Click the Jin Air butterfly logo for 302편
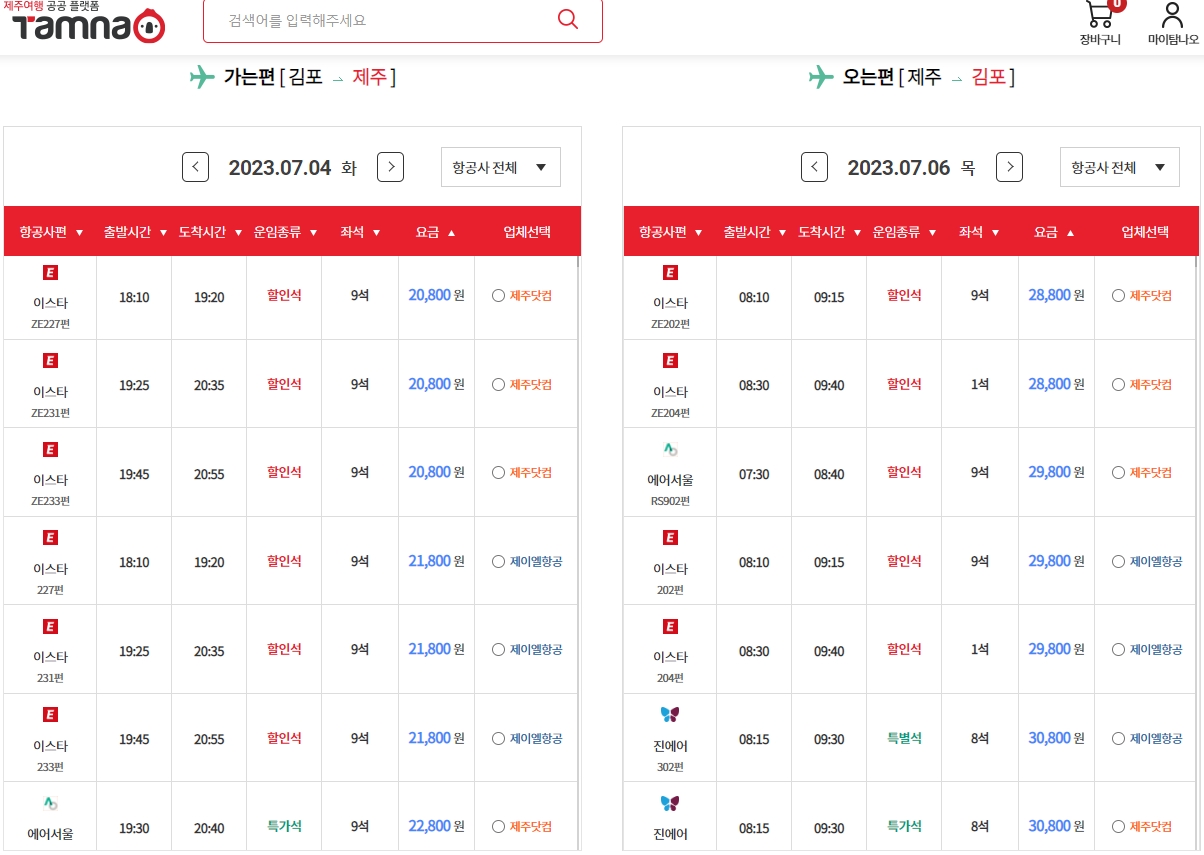1204x855 pixels. pos(670,714)
